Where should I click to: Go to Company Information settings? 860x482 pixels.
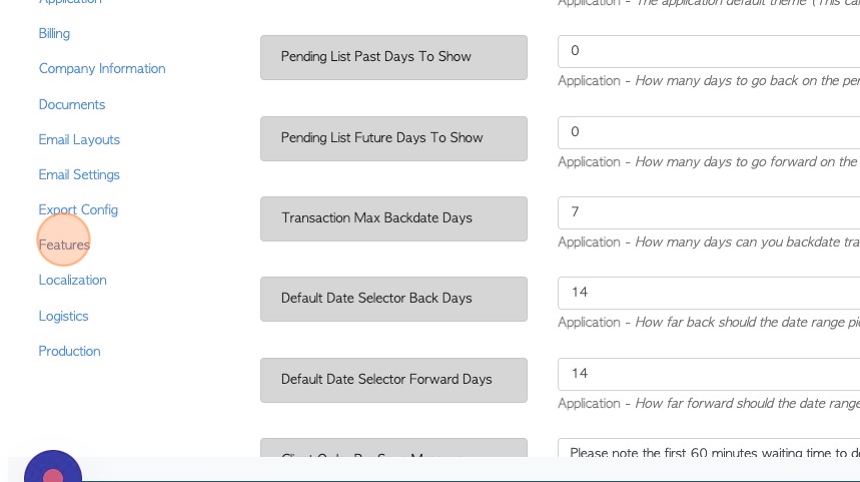tap(102, 69)
